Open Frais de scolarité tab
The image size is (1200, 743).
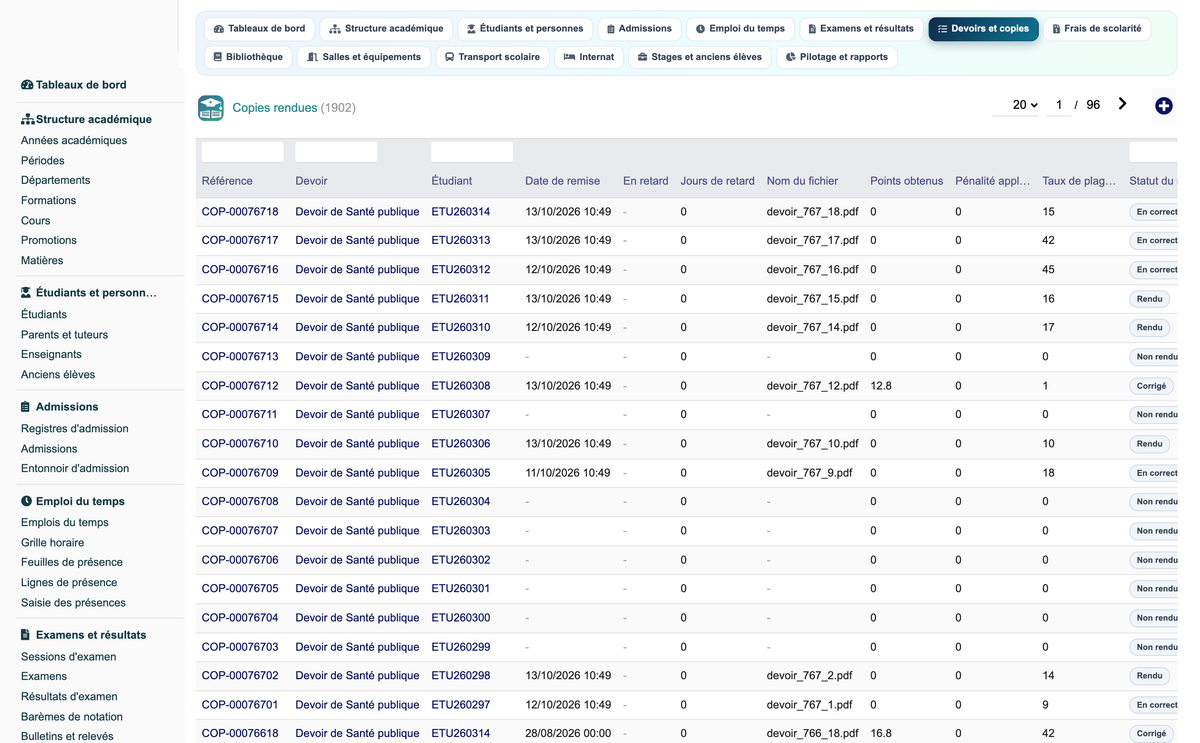[1097, 29]
